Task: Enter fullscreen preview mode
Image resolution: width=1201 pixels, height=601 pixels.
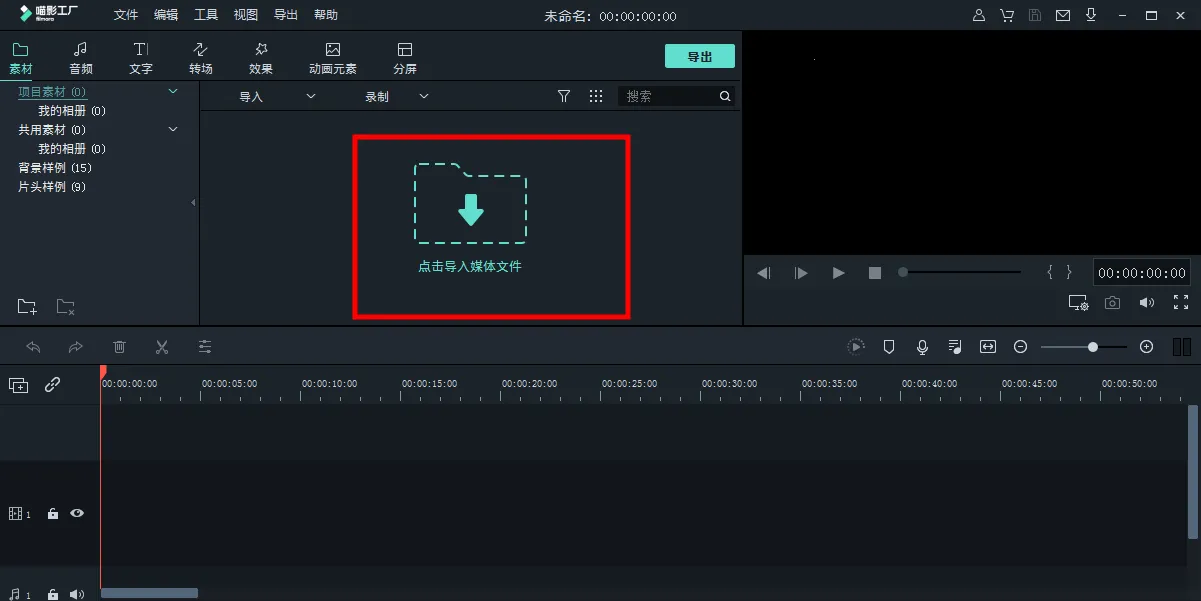Action: click(1180, 302)
